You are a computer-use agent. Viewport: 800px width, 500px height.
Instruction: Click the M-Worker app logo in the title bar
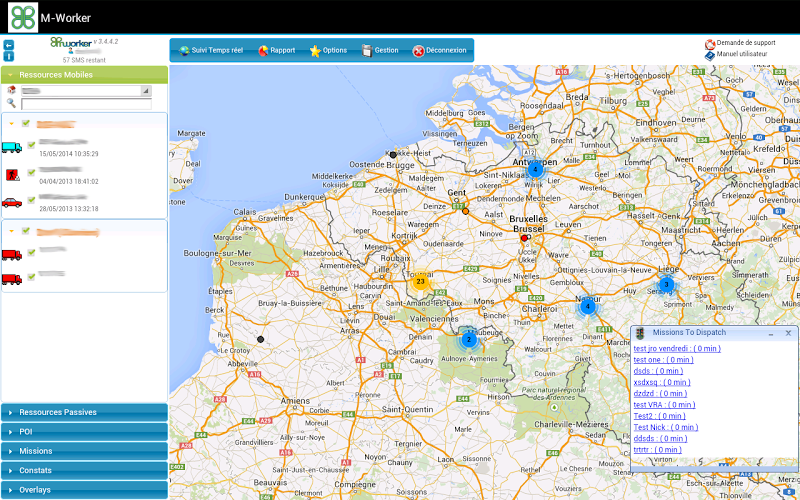pos(23,17)
